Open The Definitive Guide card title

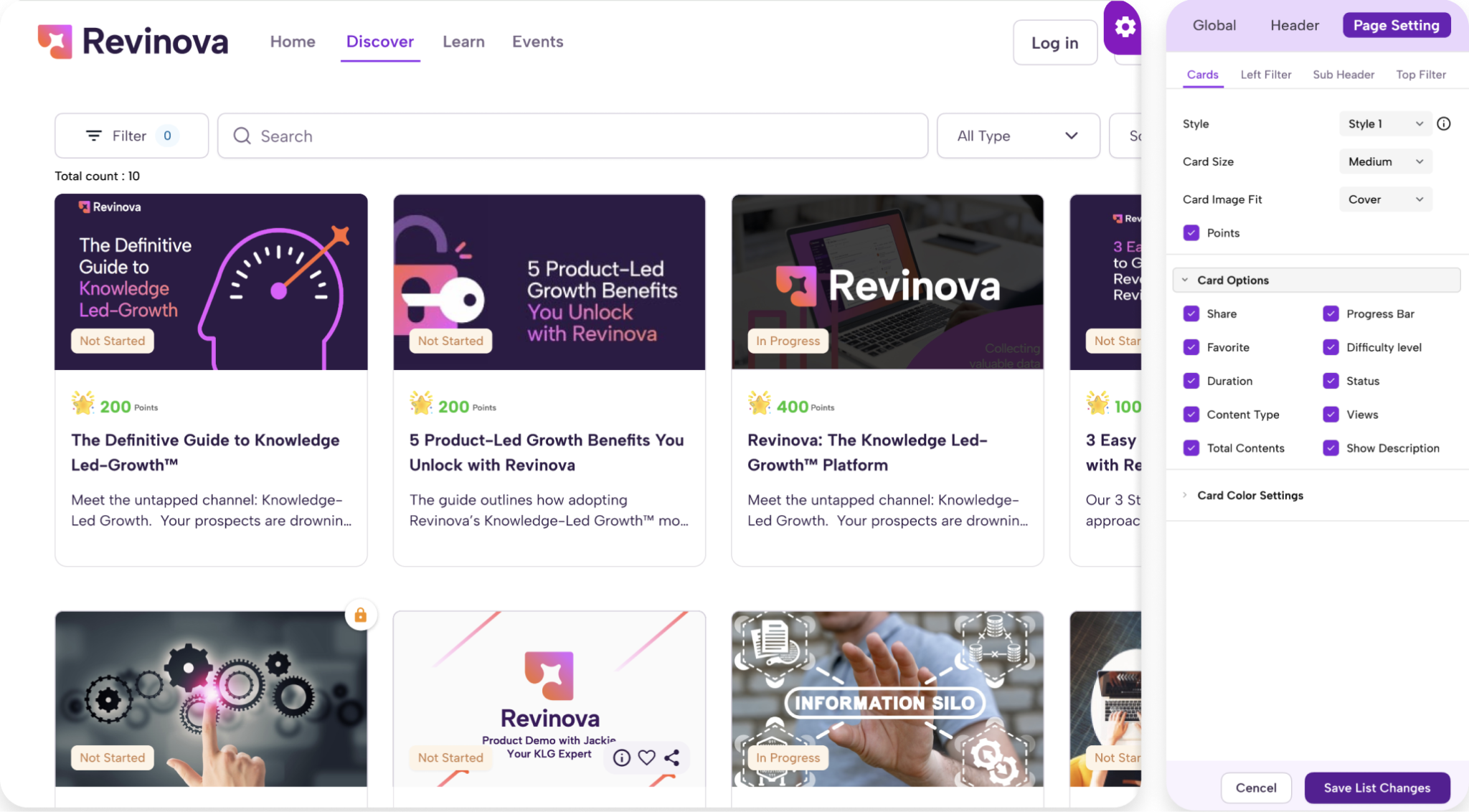click(x=205, y=453)
